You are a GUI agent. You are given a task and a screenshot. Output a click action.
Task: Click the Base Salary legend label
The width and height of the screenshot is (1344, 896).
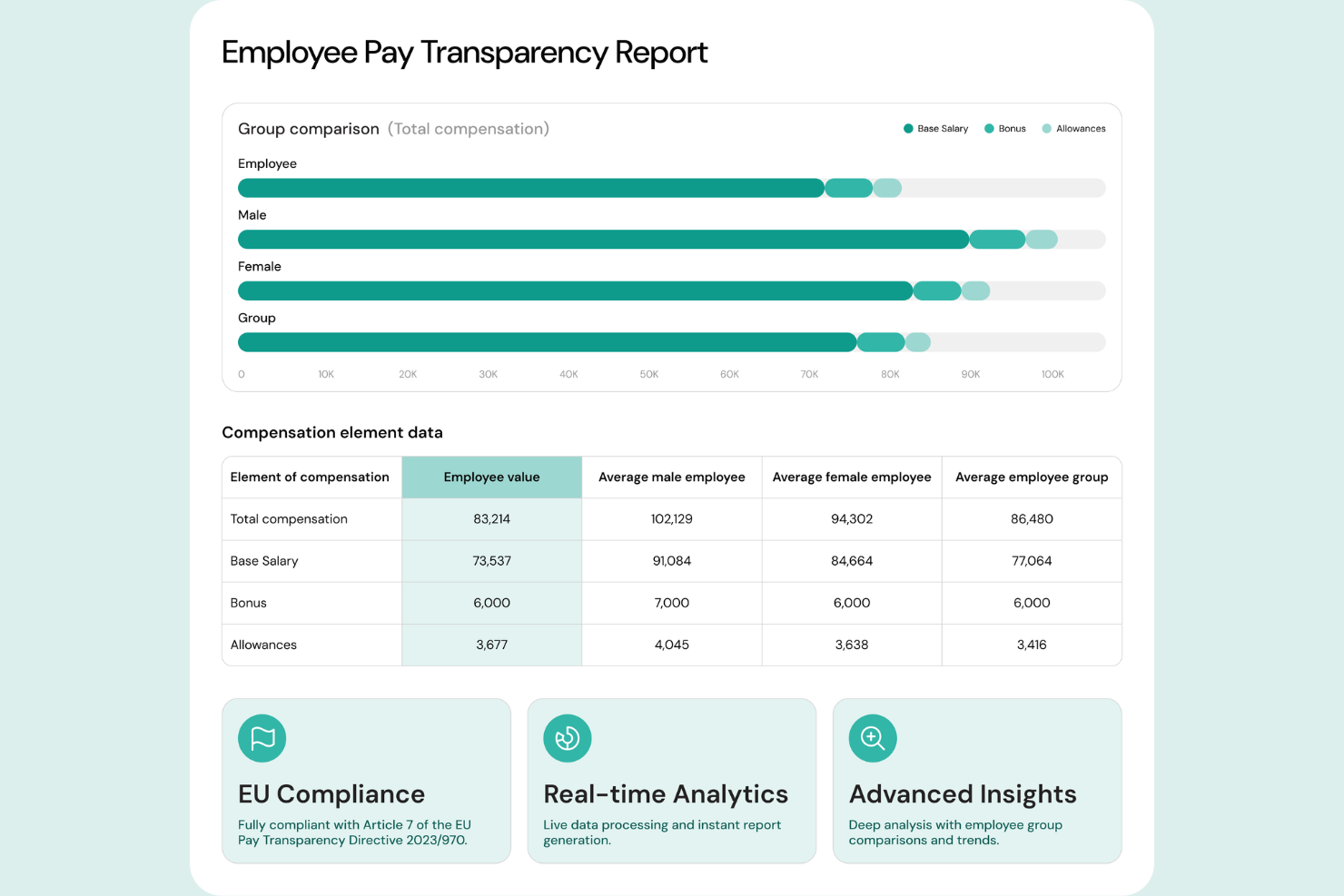(x=943, y=129)
